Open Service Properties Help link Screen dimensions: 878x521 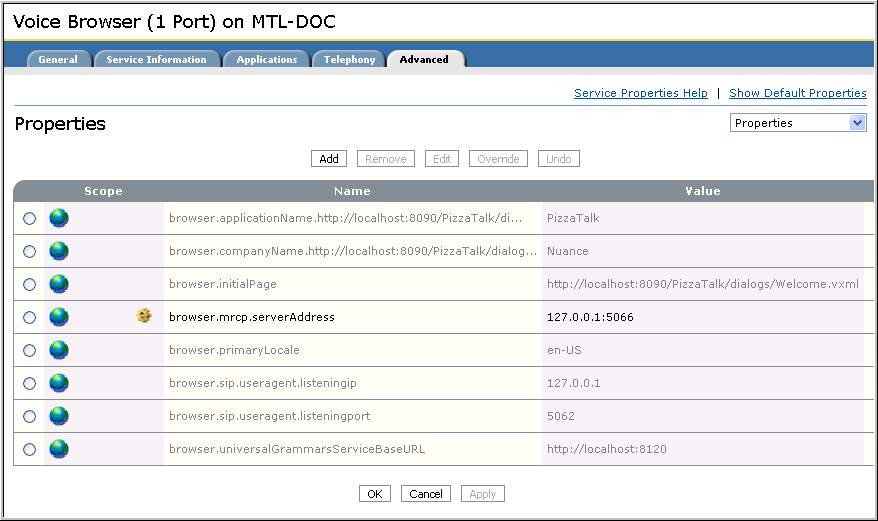pos(640,93)
